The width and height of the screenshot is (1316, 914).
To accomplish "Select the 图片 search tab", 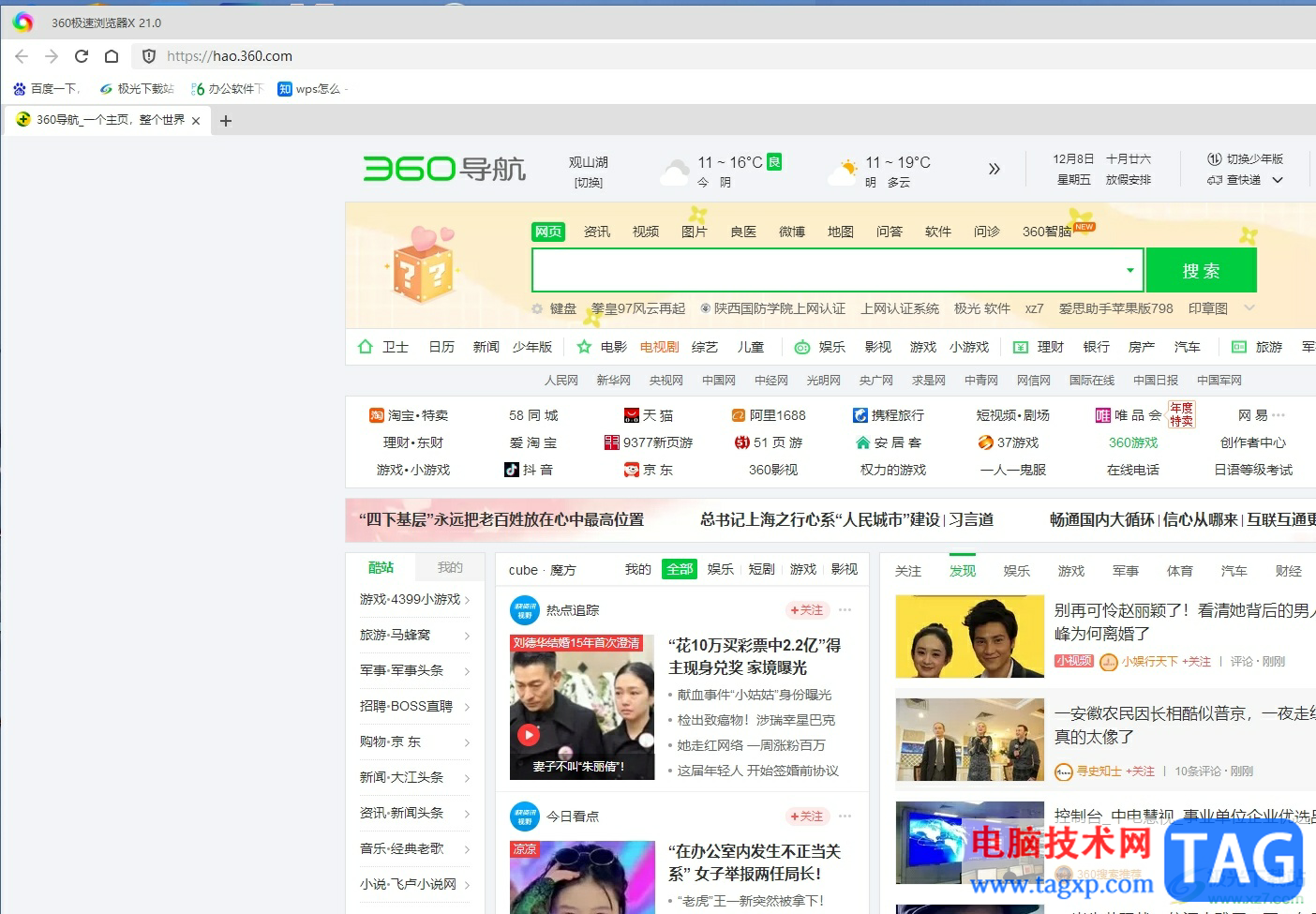I will coord(695,232).
